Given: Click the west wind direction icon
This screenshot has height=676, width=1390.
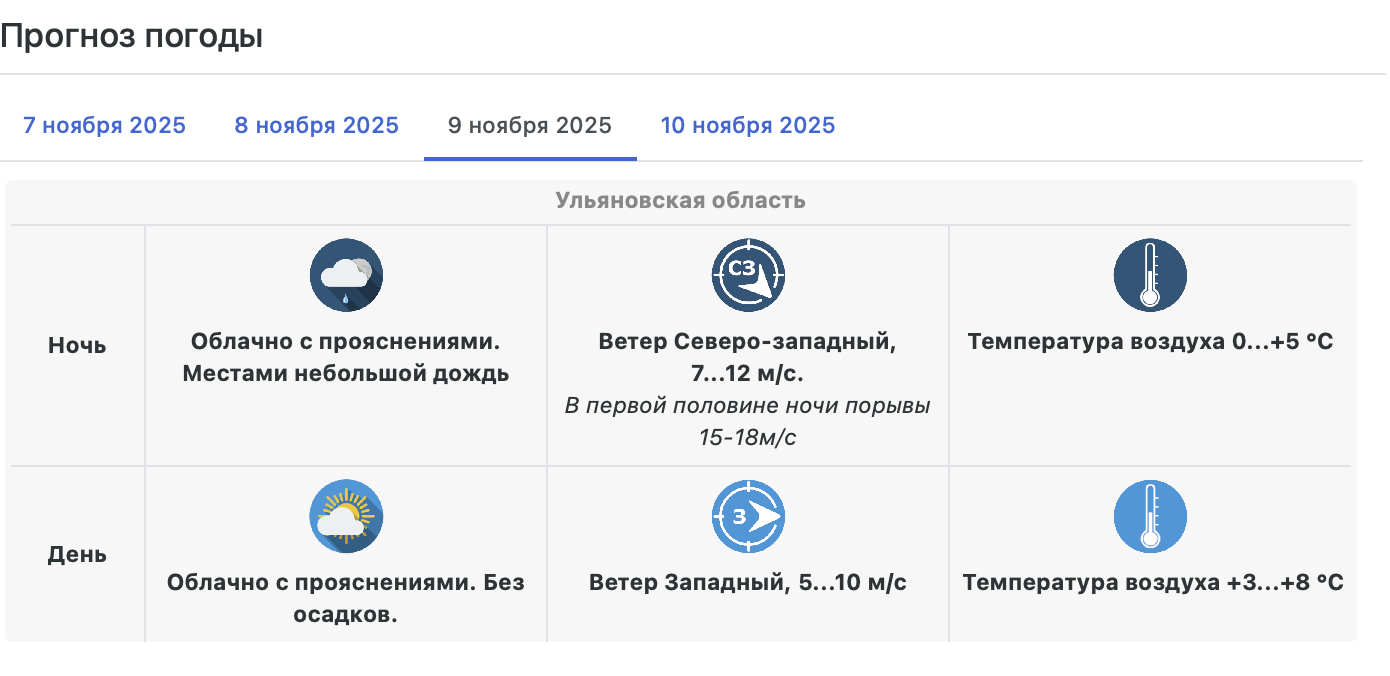Looking at the screenshot, I should pos(748,516).
